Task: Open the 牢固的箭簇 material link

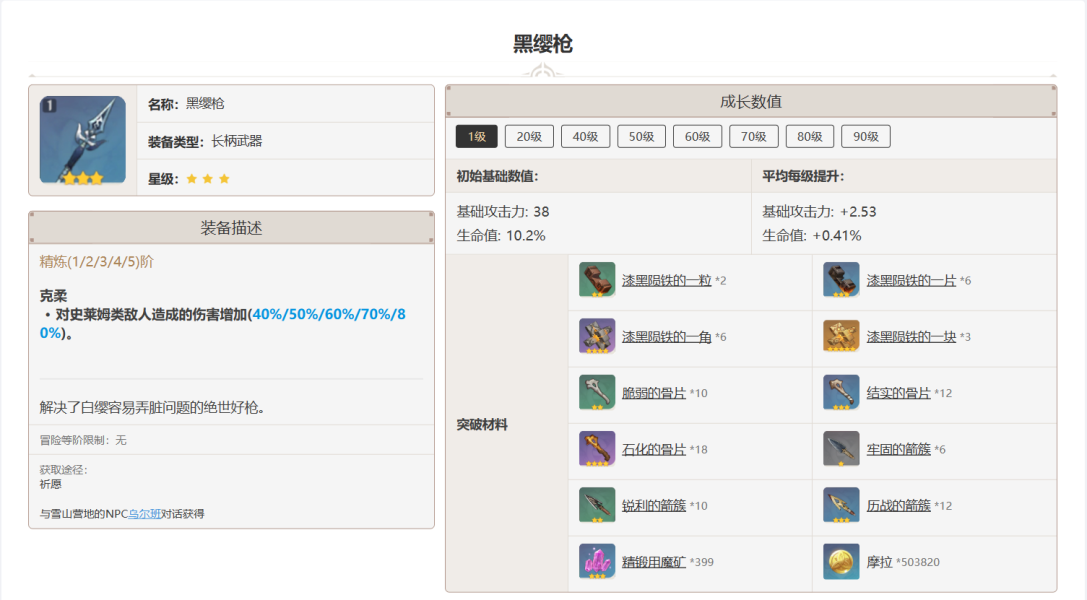Action: (898, 449)
